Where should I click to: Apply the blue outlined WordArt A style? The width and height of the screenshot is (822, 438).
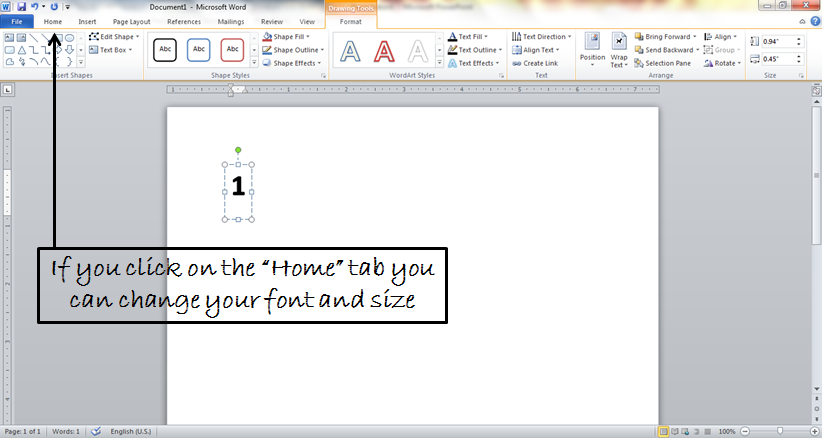point(350,51)
